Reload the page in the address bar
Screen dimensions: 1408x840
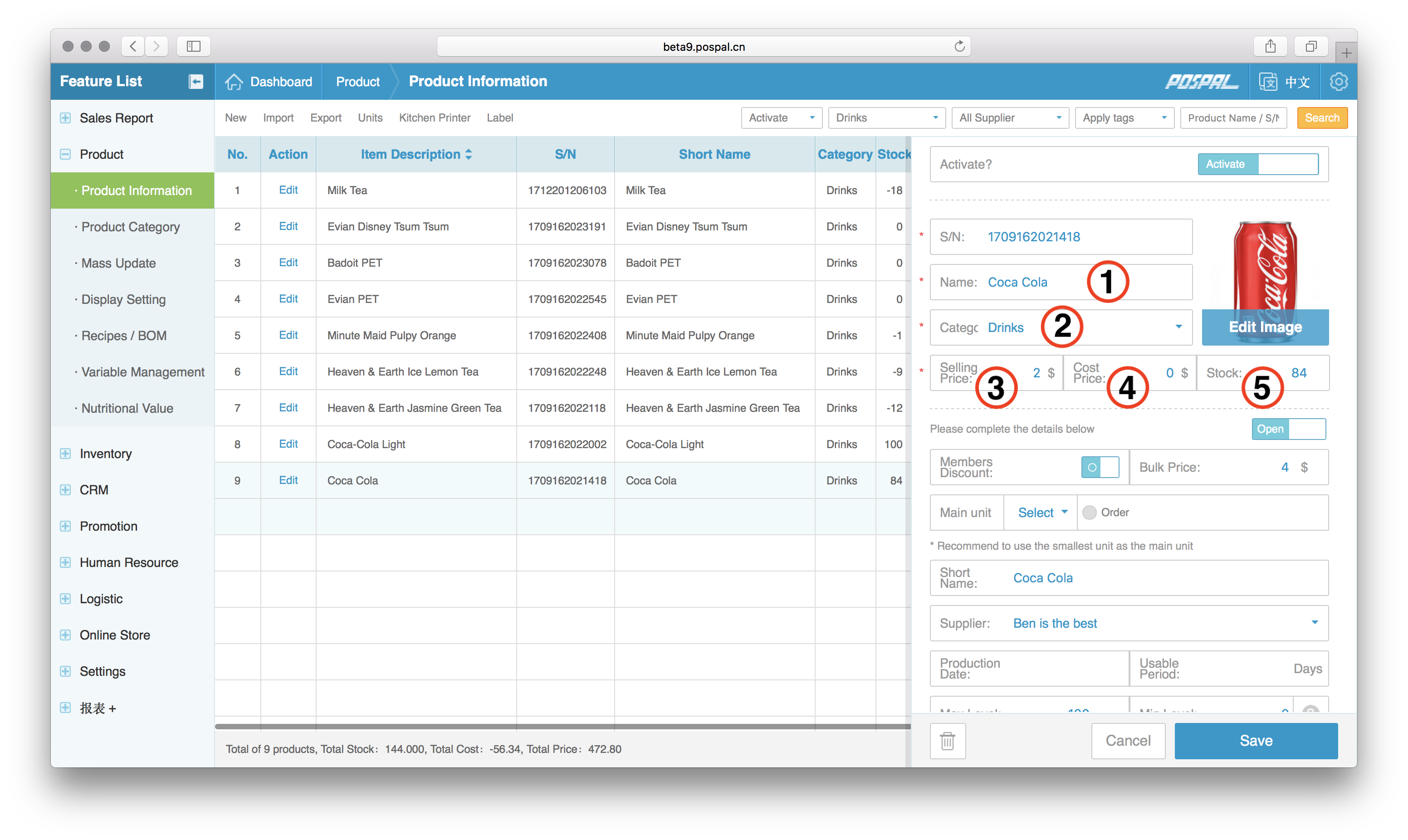tap(959, 46)
